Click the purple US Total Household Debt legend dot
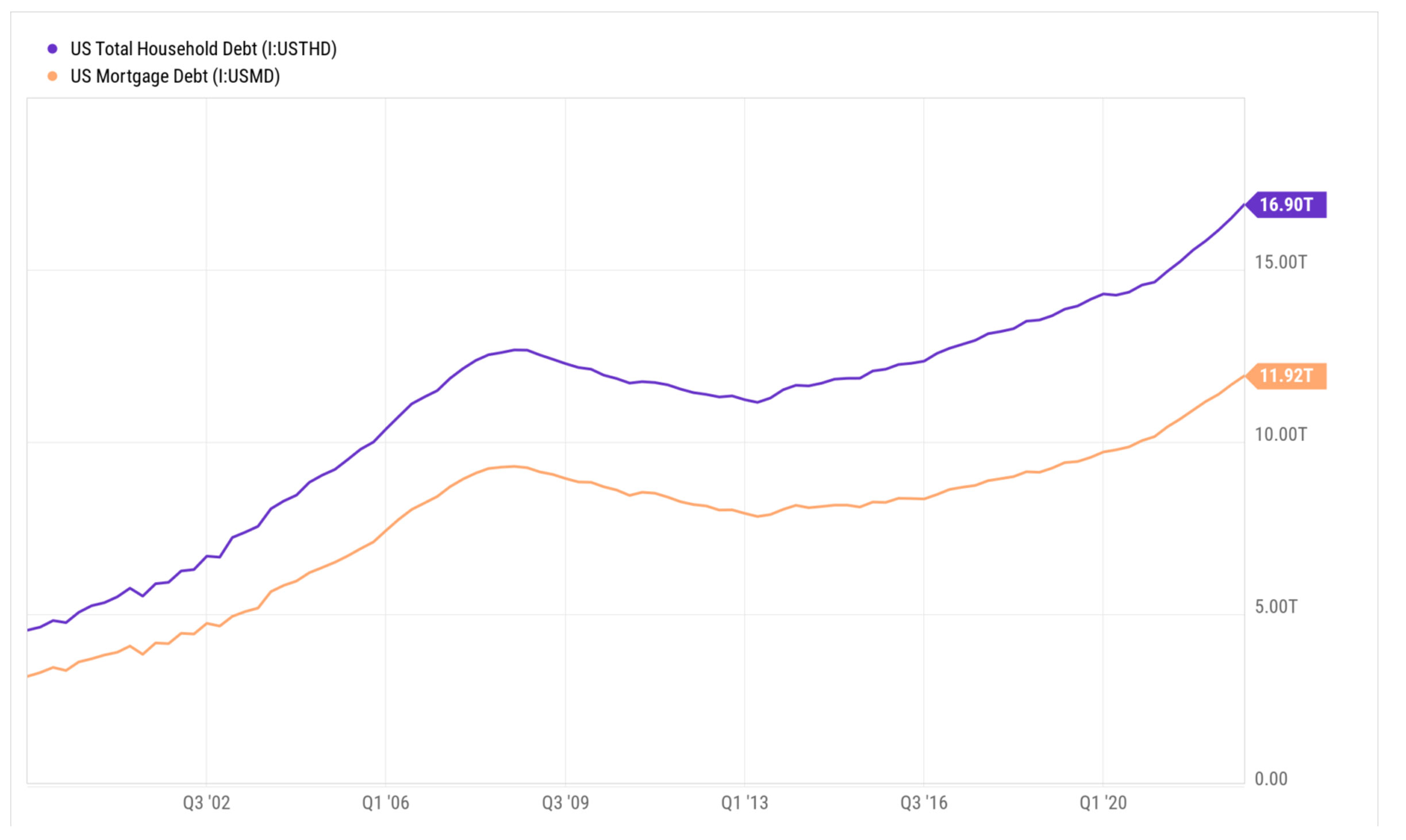Image resolution: width=1406 pixels, height=840 pixels. point(52,49)
